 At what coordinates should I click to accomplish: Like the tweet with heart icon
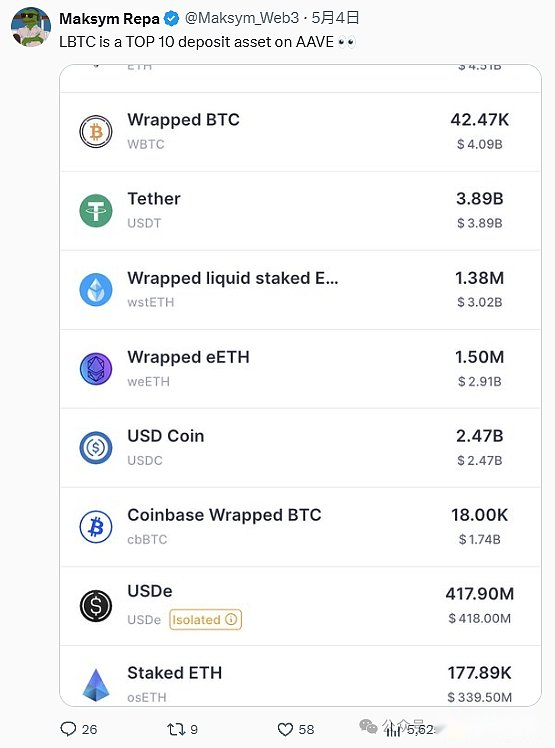(x=285, y=729)
